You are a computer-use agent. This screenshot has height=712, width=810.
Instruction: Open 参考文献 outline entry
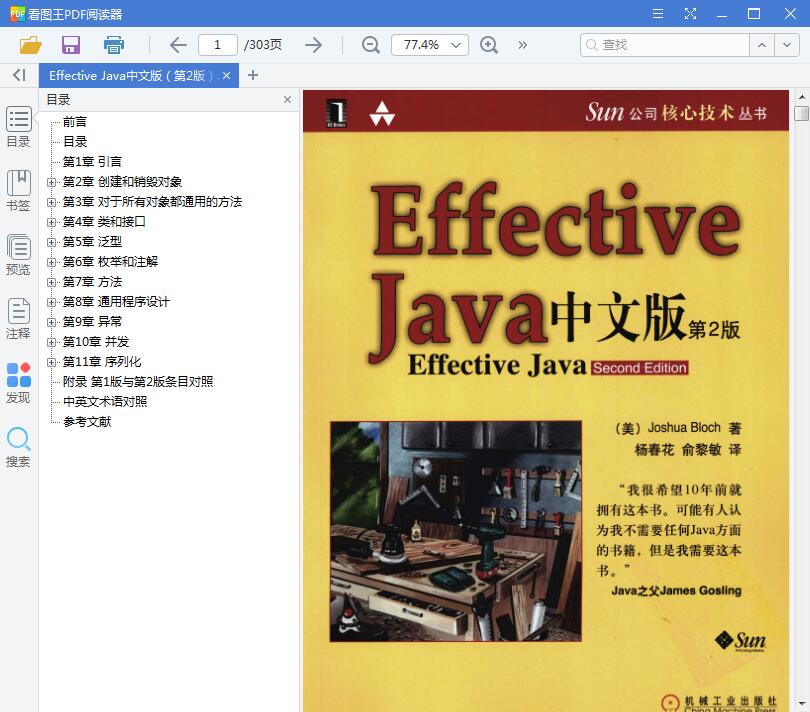click(x=87, y=422)
